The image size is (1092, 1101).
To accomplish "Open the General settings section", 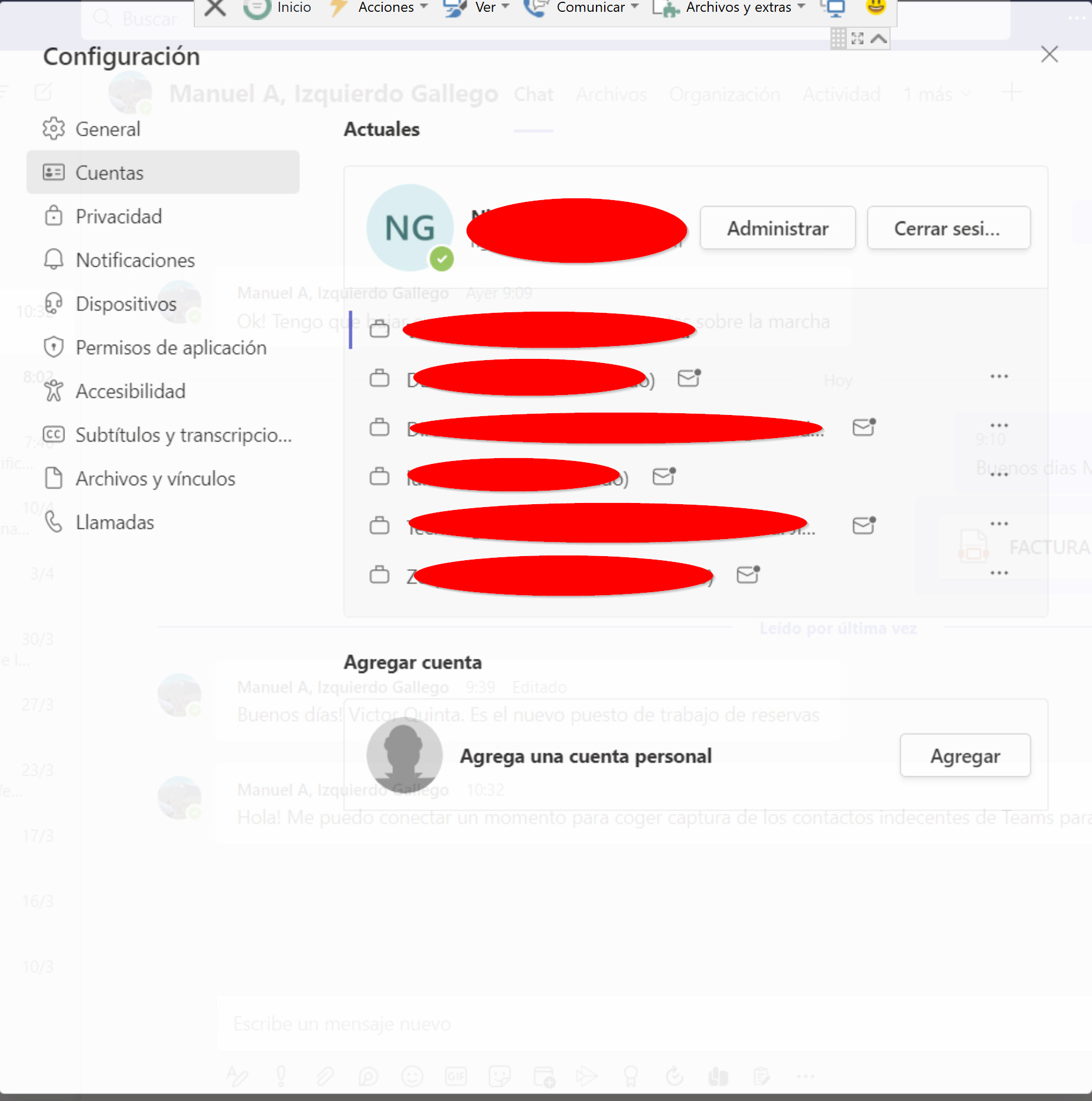I will 162,129.
